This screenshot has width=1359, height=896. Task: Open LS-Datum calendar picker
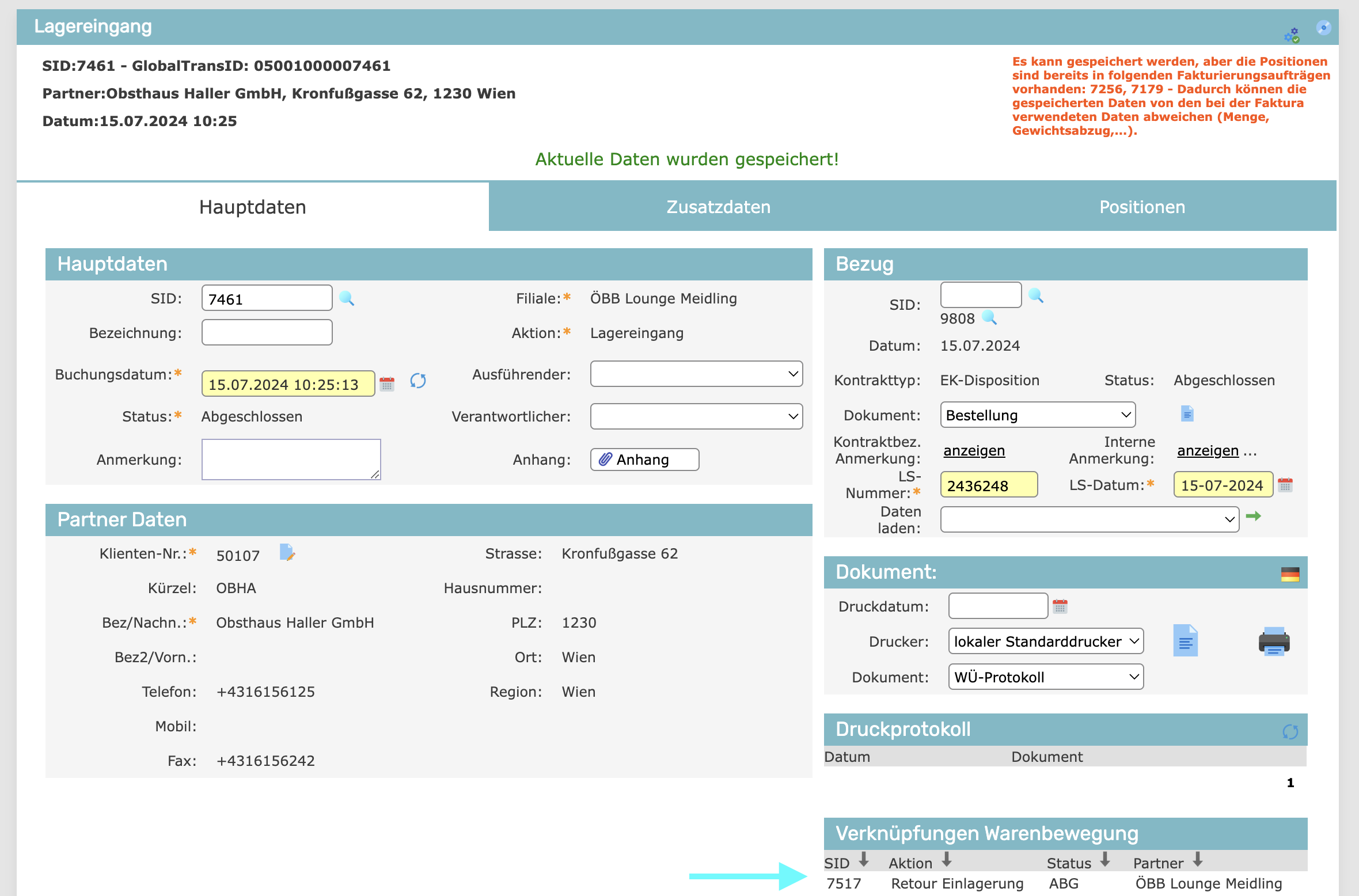1285,485
